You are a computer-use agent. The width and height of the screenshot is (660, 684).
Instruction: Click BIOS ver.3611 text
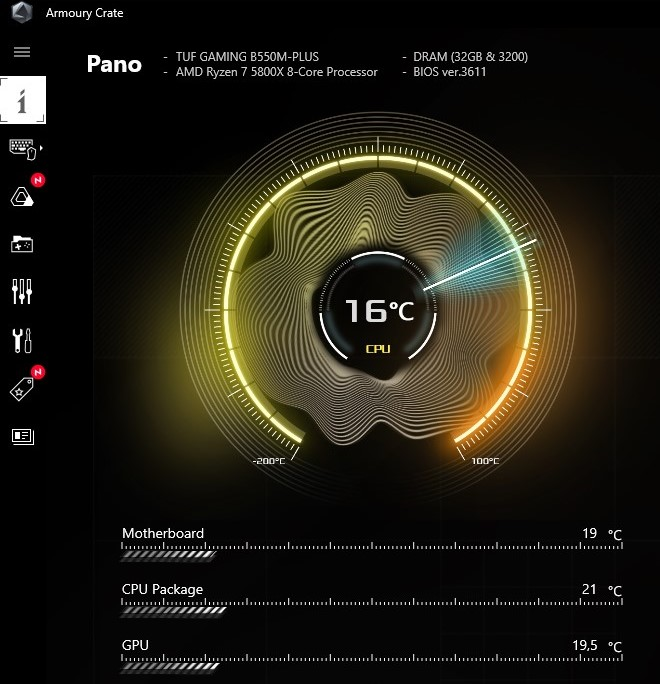(x=449, y=72)
